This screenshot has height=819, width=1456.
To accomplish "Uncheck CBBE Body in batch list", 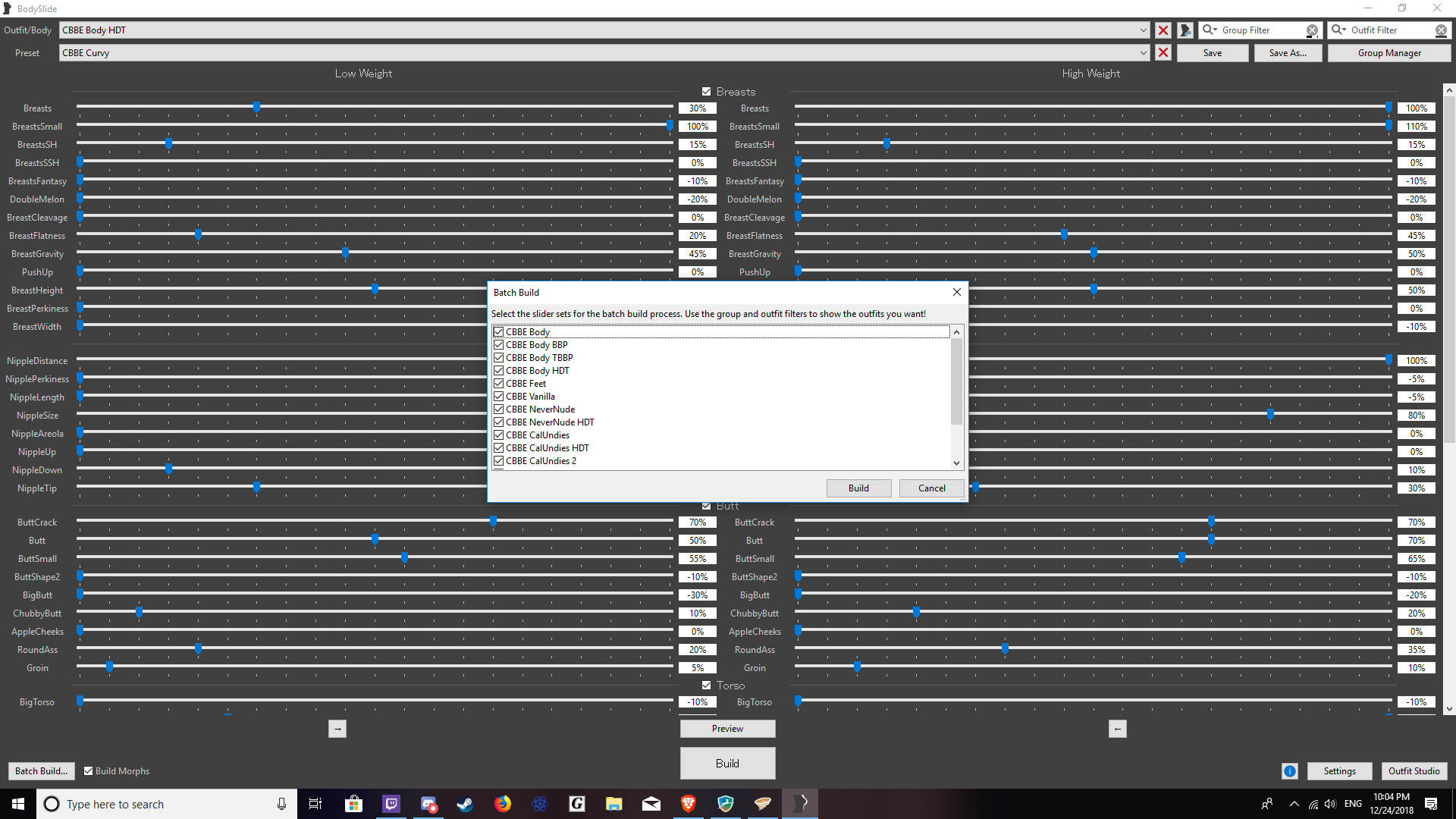I will tap(499, 332).
